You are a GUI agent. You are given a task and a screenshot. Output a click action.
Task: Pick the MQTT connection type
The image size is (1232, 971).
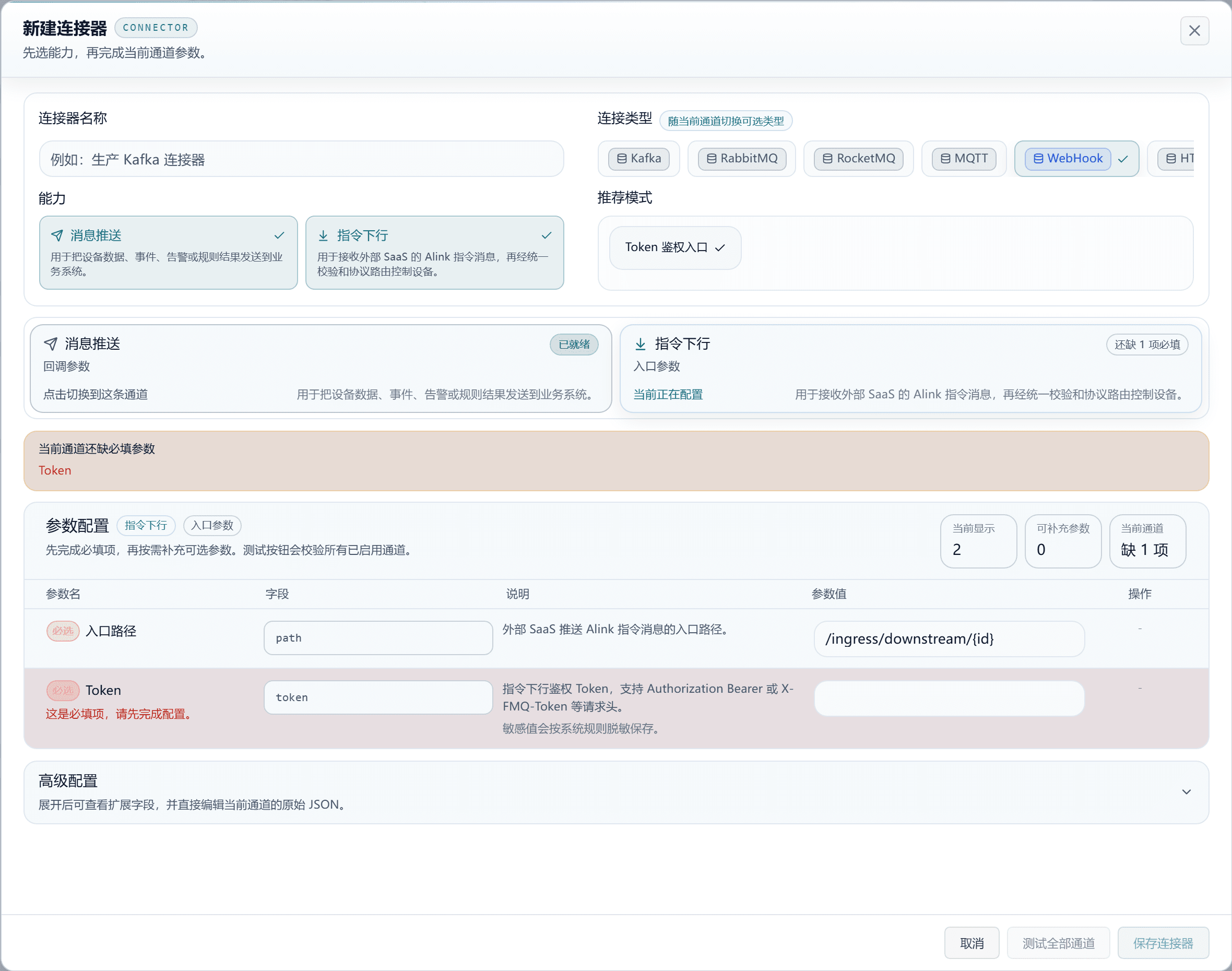click(964, 159)
